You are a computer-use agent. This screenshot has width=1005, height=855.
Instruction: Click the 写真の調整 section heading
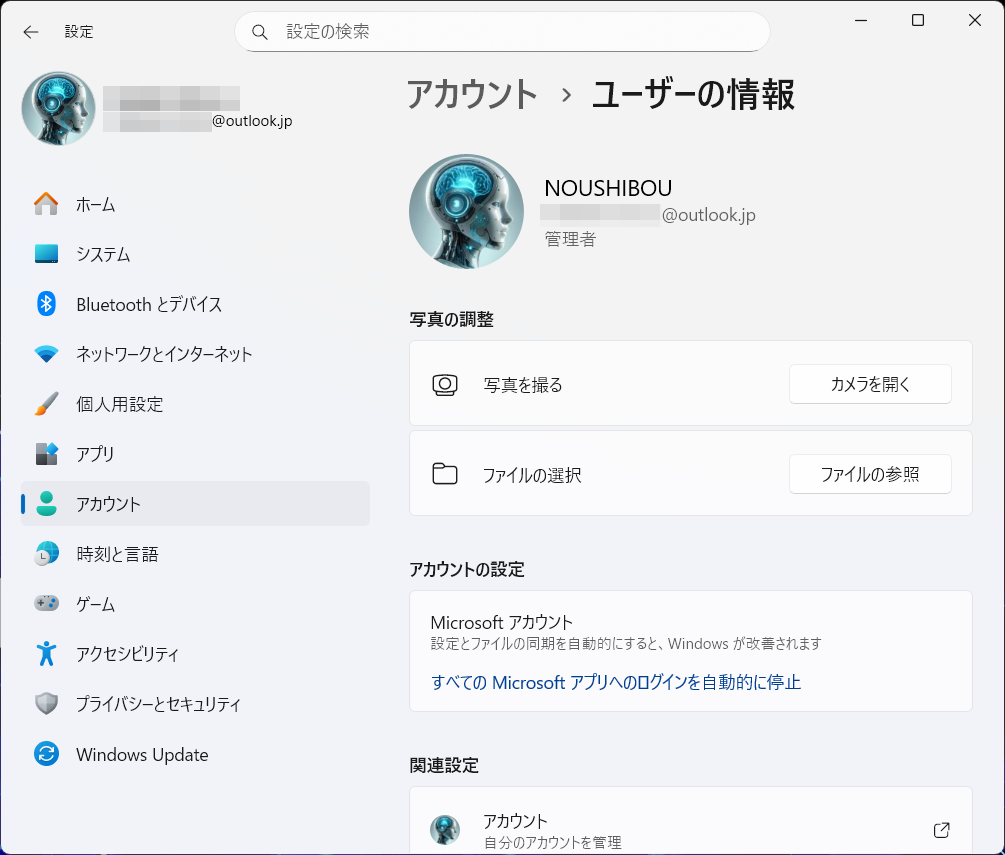tap(451, 319)
